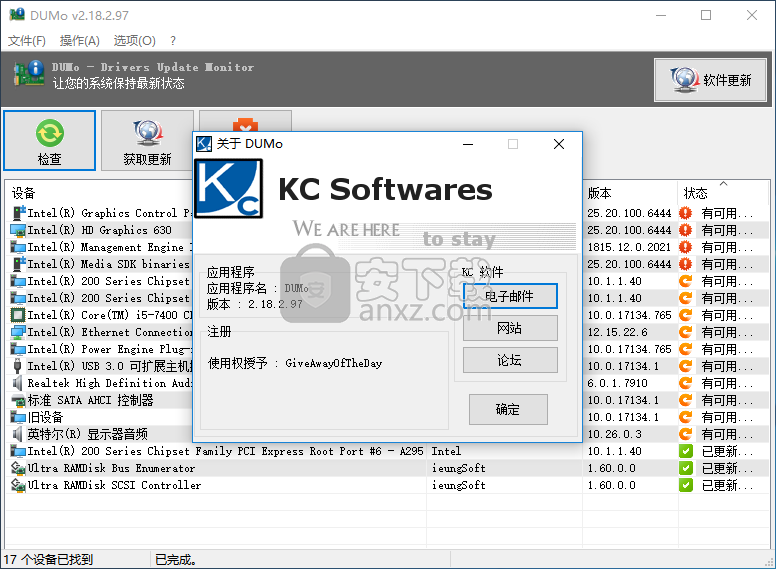Click USB icon of Intel(R) USB 3.0 row
The height and width of the screenshot is (569, 776).
18,366
